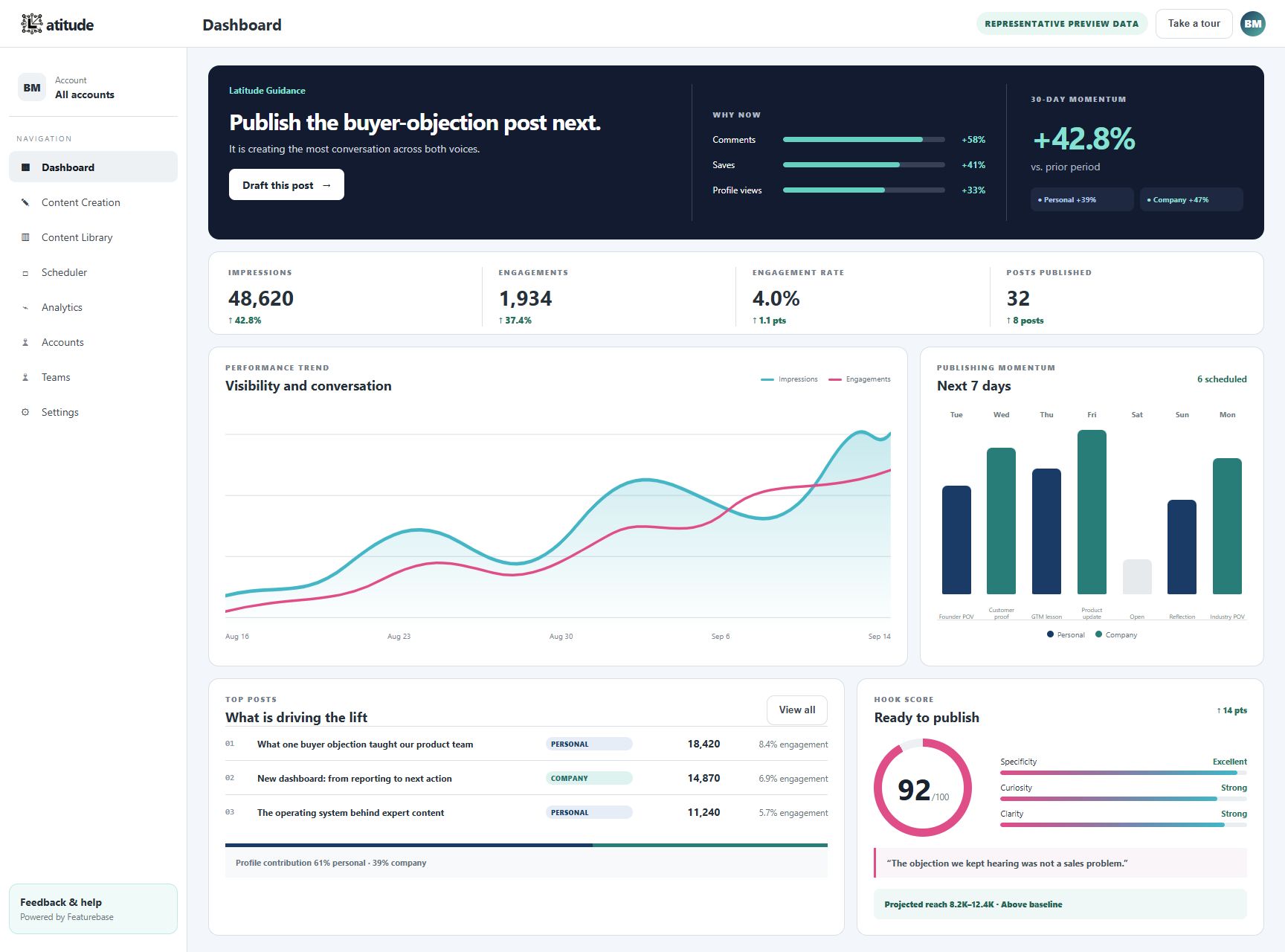The height and width of the screenshot is (952, 1285).
Task: Click the Latitude logo icon
Action: 32,24
